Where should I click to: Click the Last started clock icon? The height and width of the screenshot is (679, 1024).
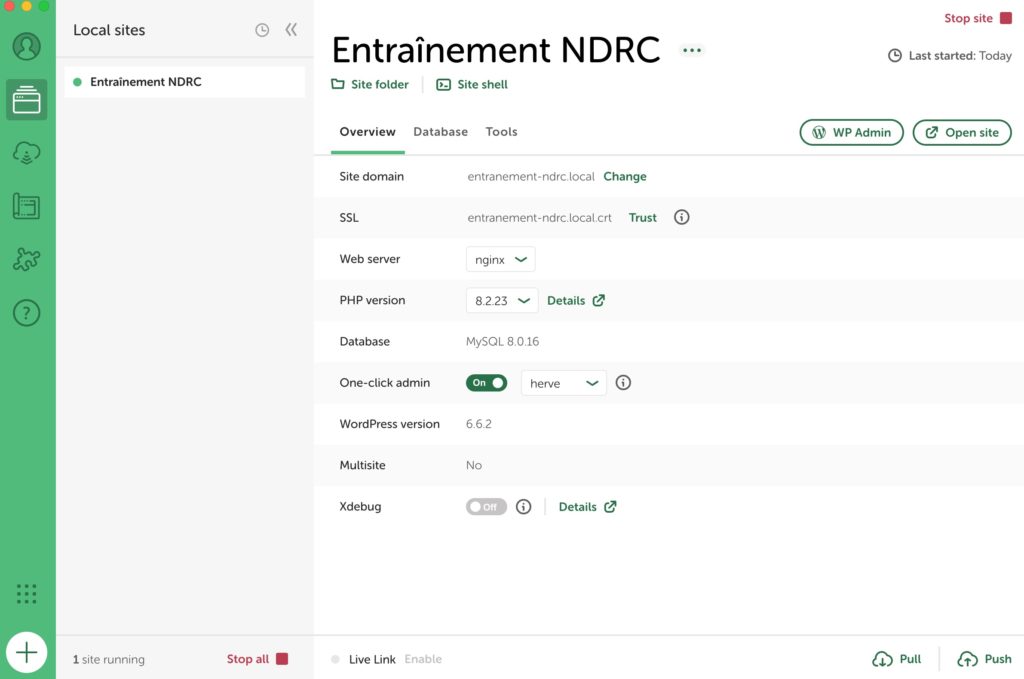pos(895,55)
